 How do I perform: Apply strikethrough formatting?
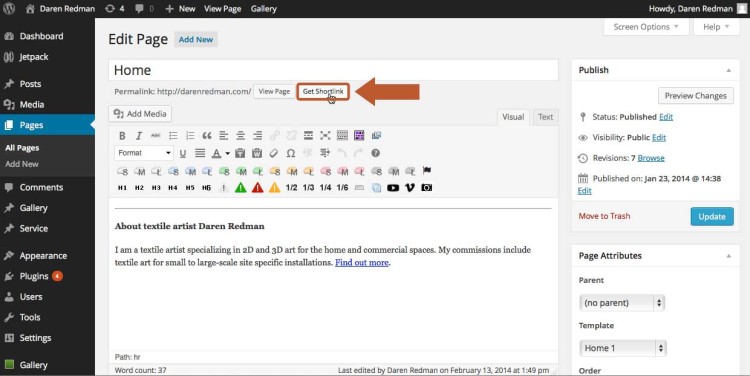(155, 136)
